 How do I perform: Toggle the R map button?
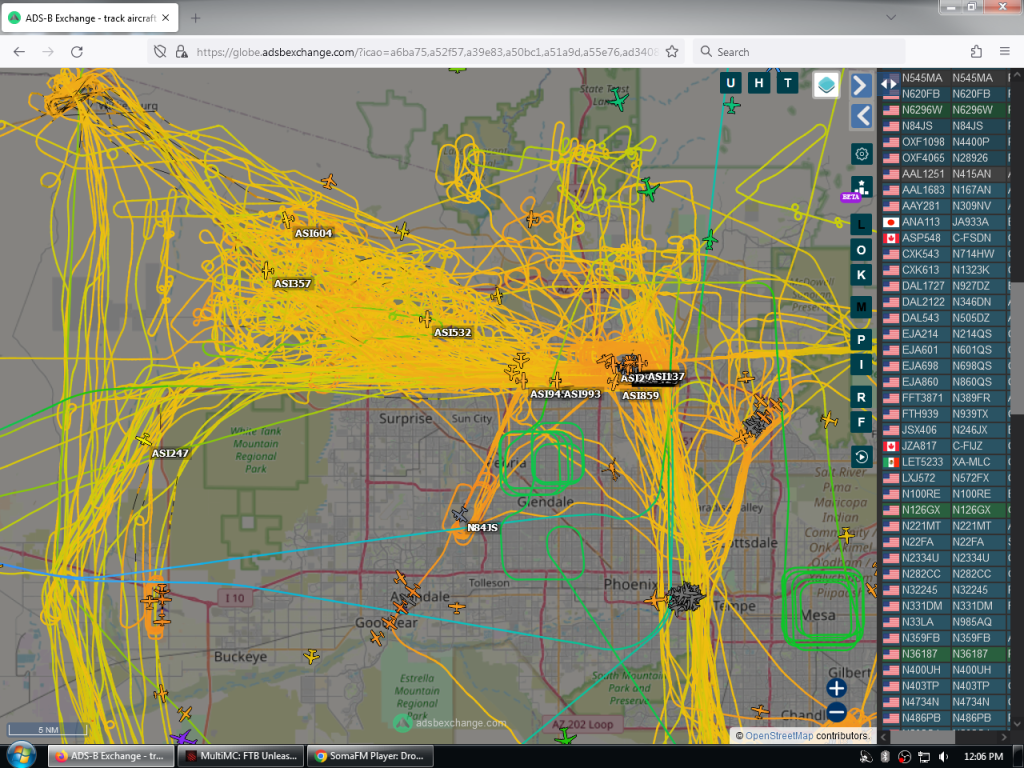861,397
